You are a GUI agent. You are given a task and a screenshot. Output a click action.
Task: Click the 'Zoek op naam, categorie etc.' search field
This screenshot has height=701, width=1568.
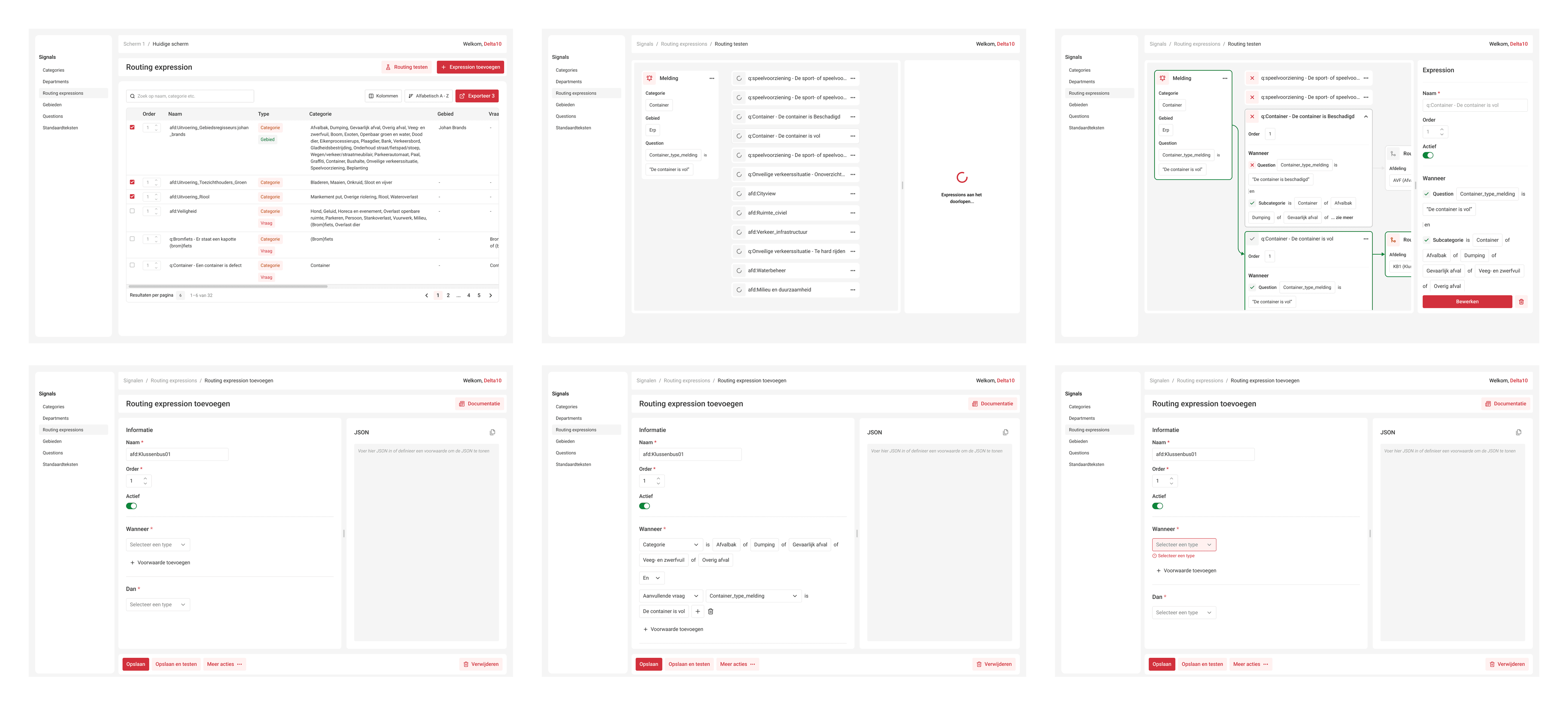190,96
